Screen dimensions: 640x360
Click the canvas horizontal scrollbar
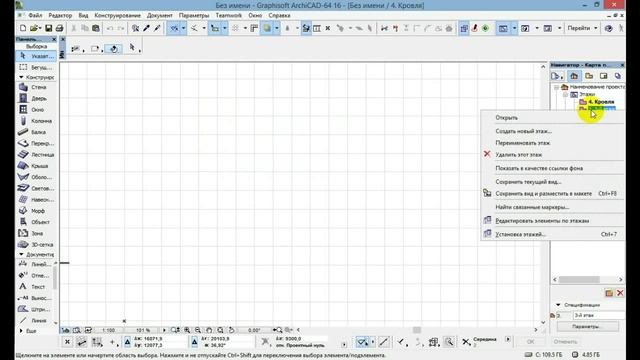417,330
